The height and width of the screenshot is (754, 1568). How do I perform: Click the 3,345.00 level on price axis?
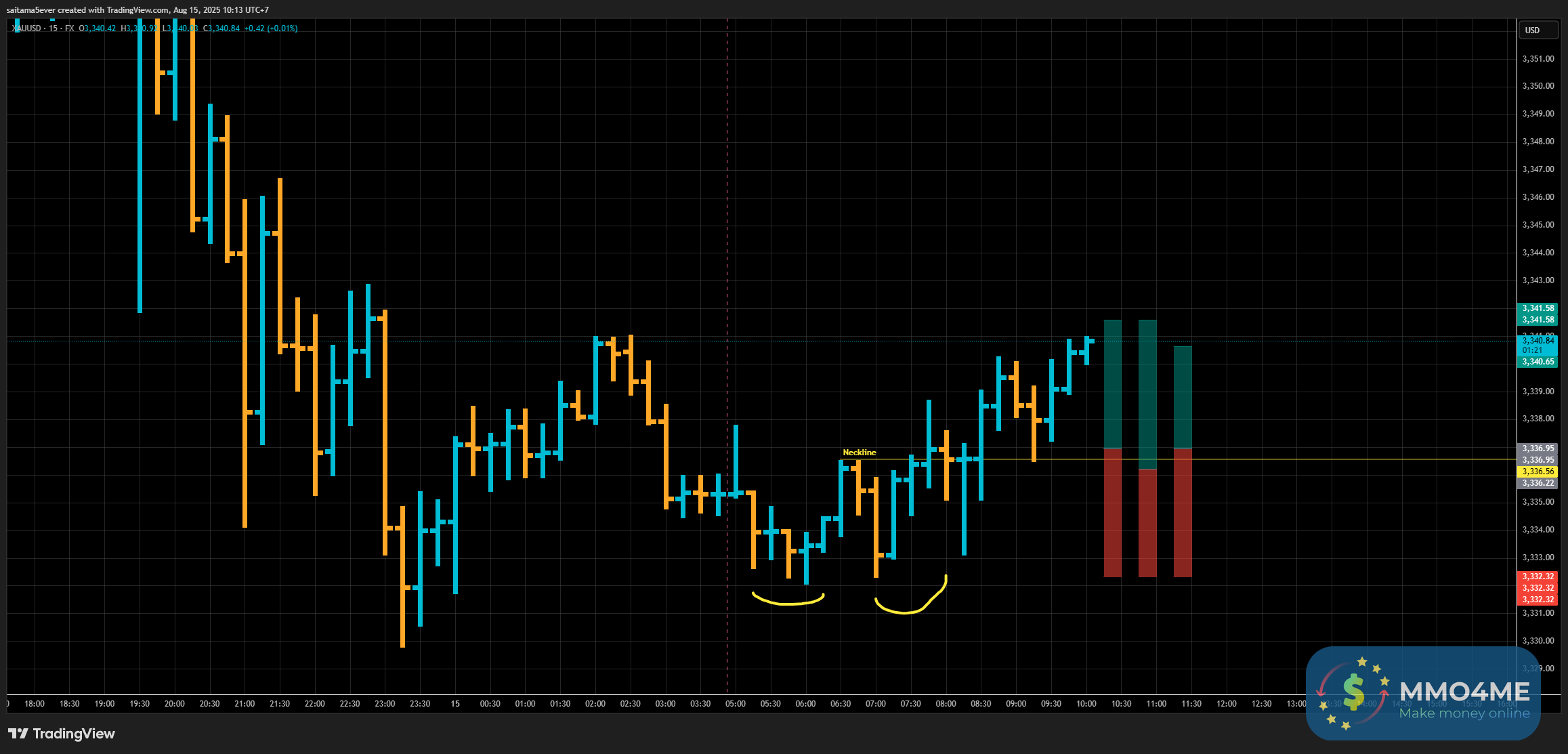click(1538, 225)
